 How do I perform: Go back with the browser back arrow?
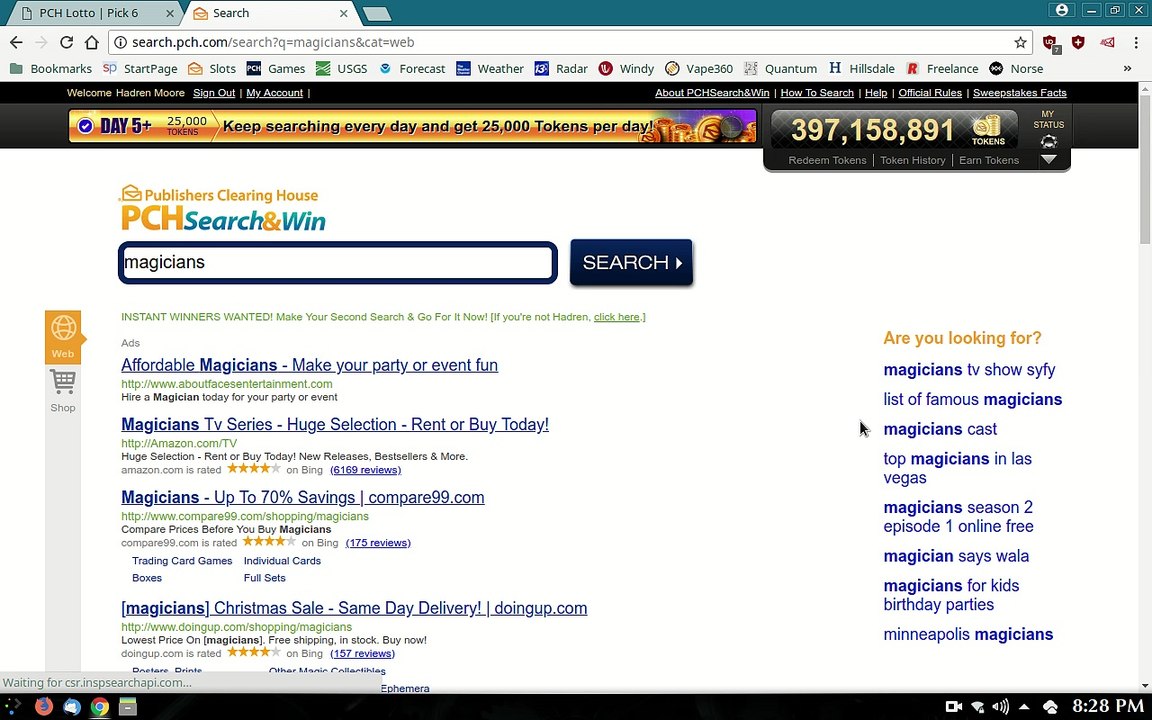[15, 42]
